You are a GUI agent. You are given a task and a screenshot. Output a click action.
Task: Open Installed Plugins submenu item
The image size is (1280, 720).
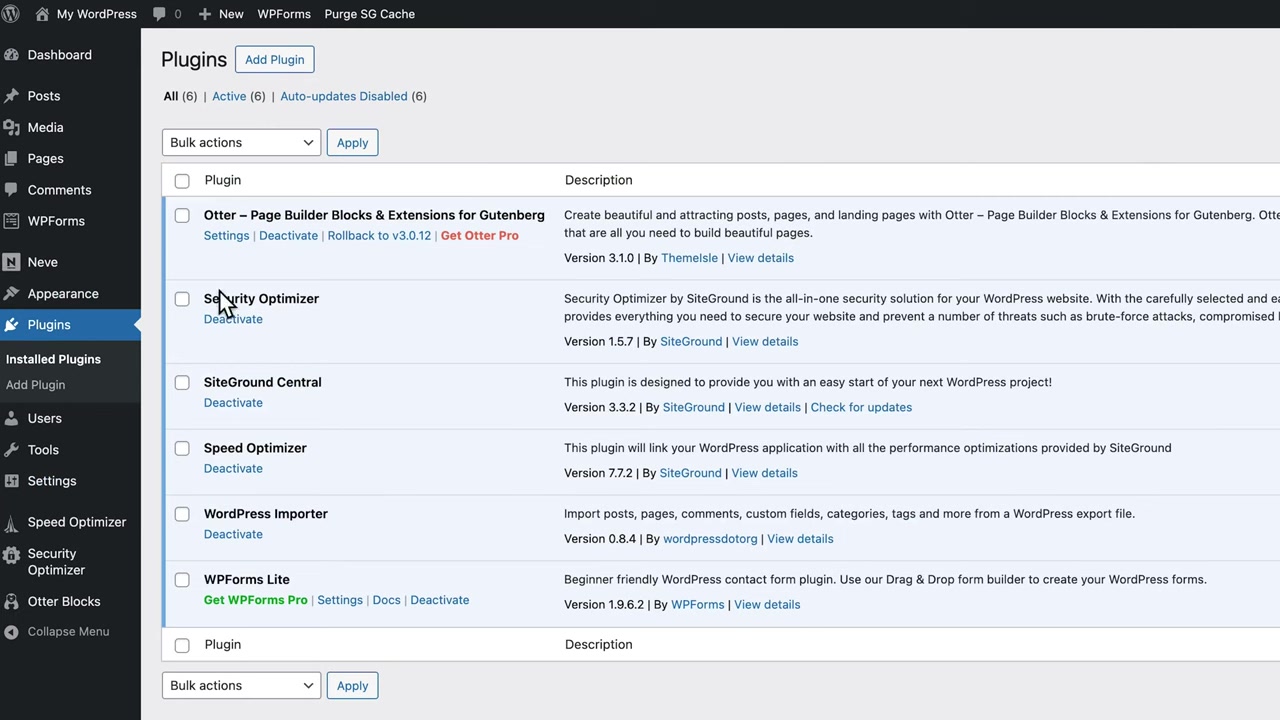(53, 359)
